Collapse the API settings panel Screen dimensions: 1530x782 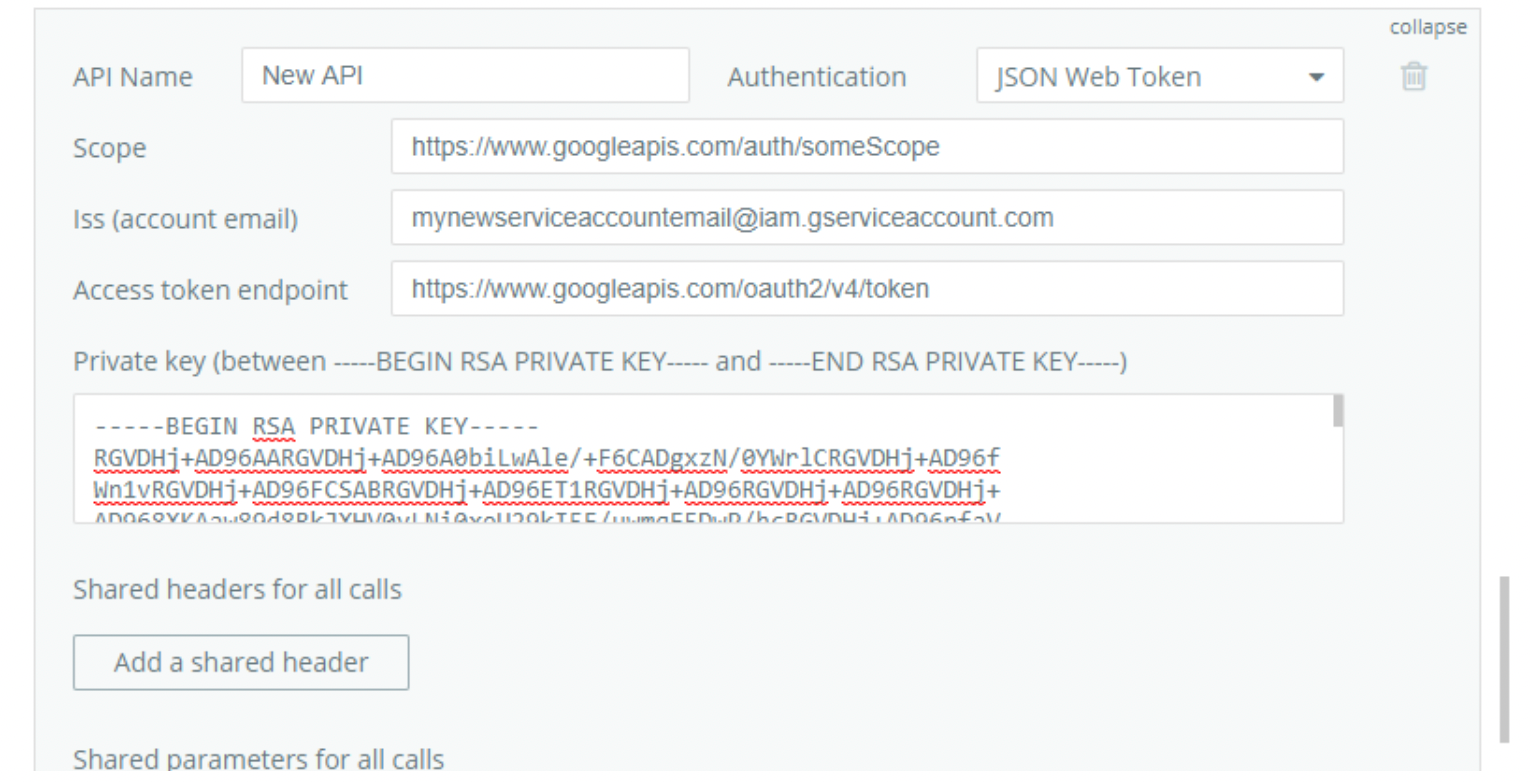point(1428,28)
